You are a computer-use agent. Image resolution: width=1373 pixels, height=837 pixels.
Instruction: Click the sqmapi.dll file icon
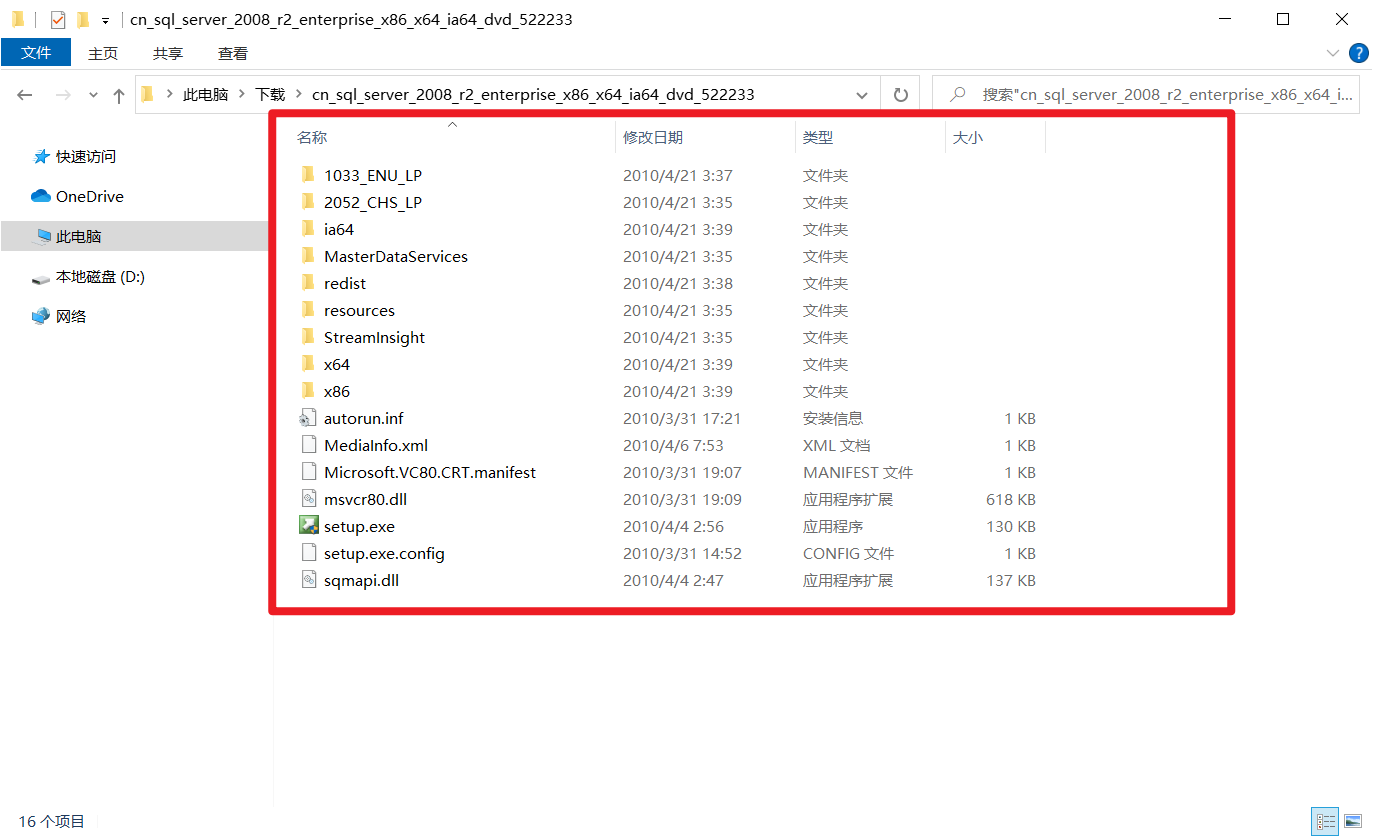[x=308, y=580]
